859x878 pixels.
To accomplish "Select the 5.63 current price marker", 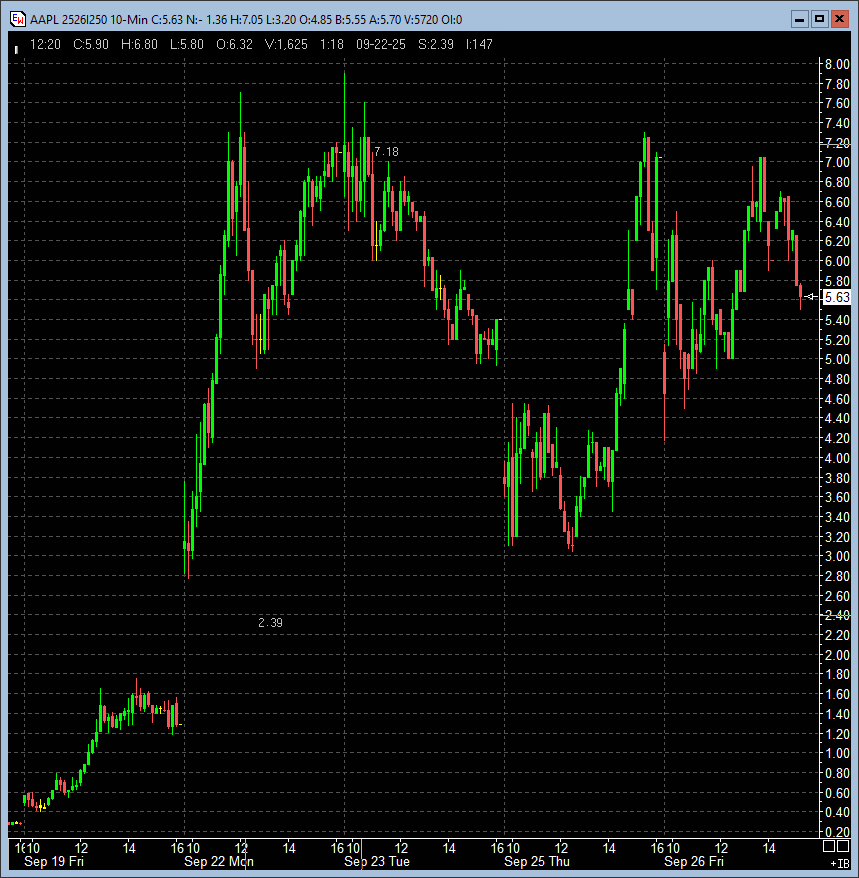I will click(837, 297).
